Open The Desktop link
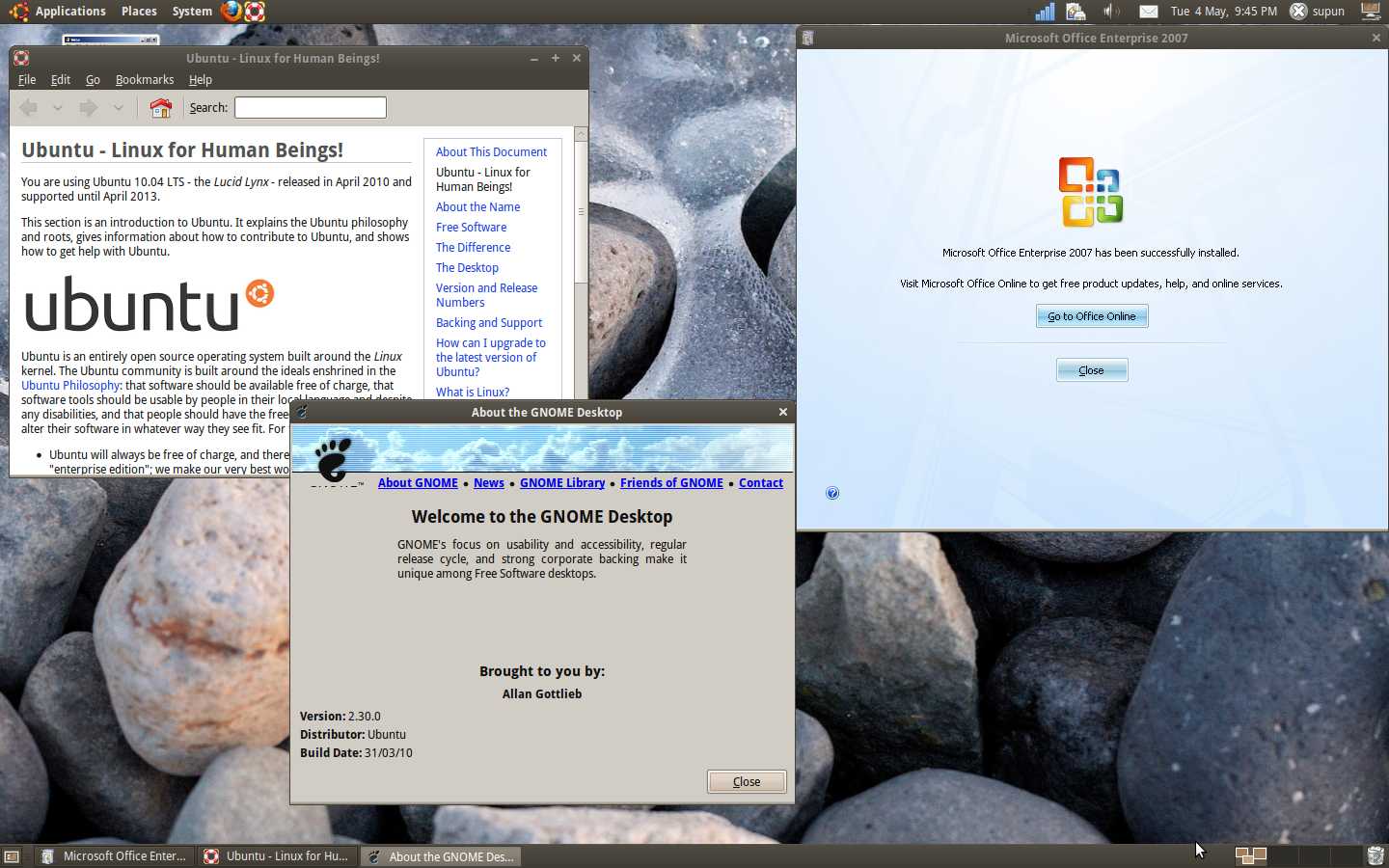The height and width of the screenshot is (868, 1389). (467, 268)
